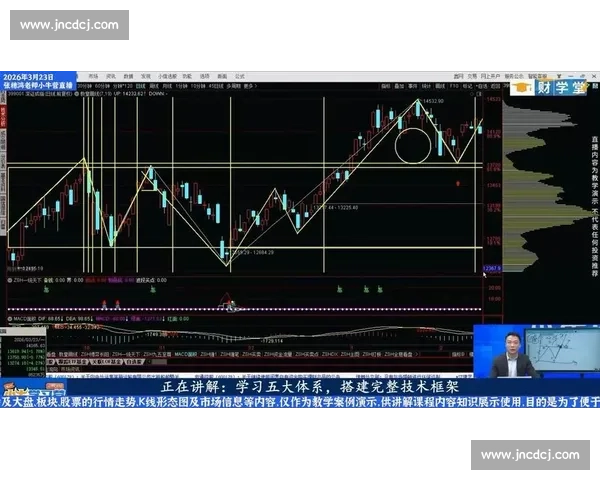The image size is (600, 480).
Task: Select the 多周期 view
Action: pyautogui.click(x=233, y=86)
